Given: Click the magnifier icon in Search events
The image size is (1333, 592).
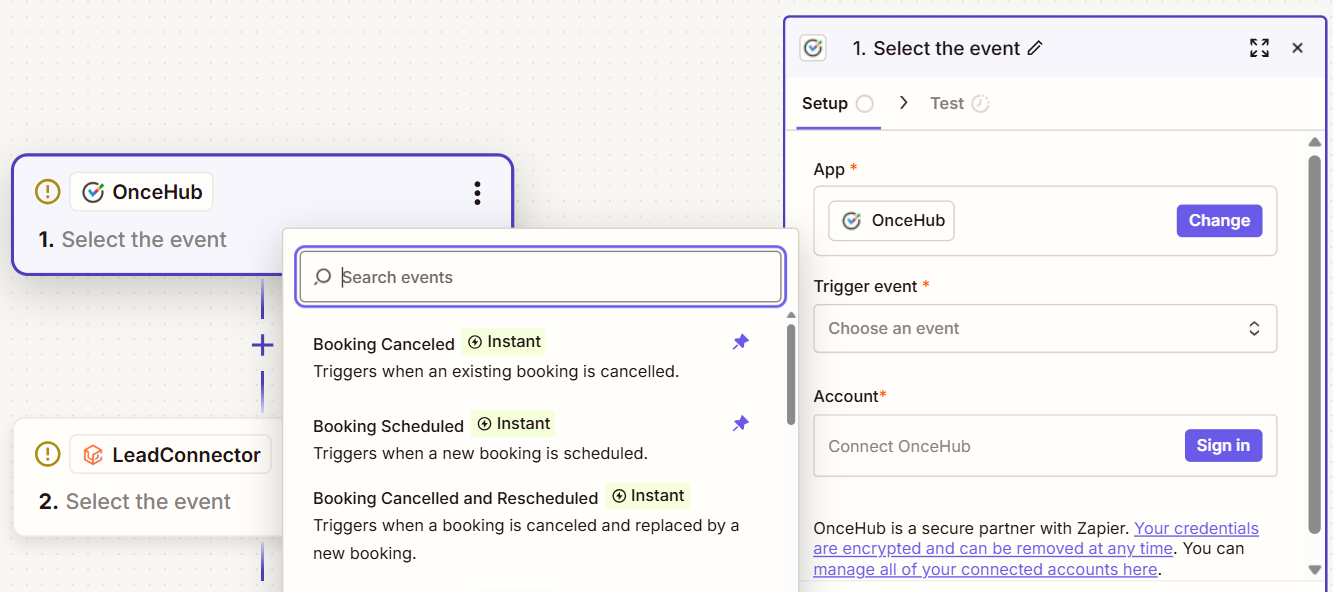Looking at the screenshot, I should coord(322,277).
